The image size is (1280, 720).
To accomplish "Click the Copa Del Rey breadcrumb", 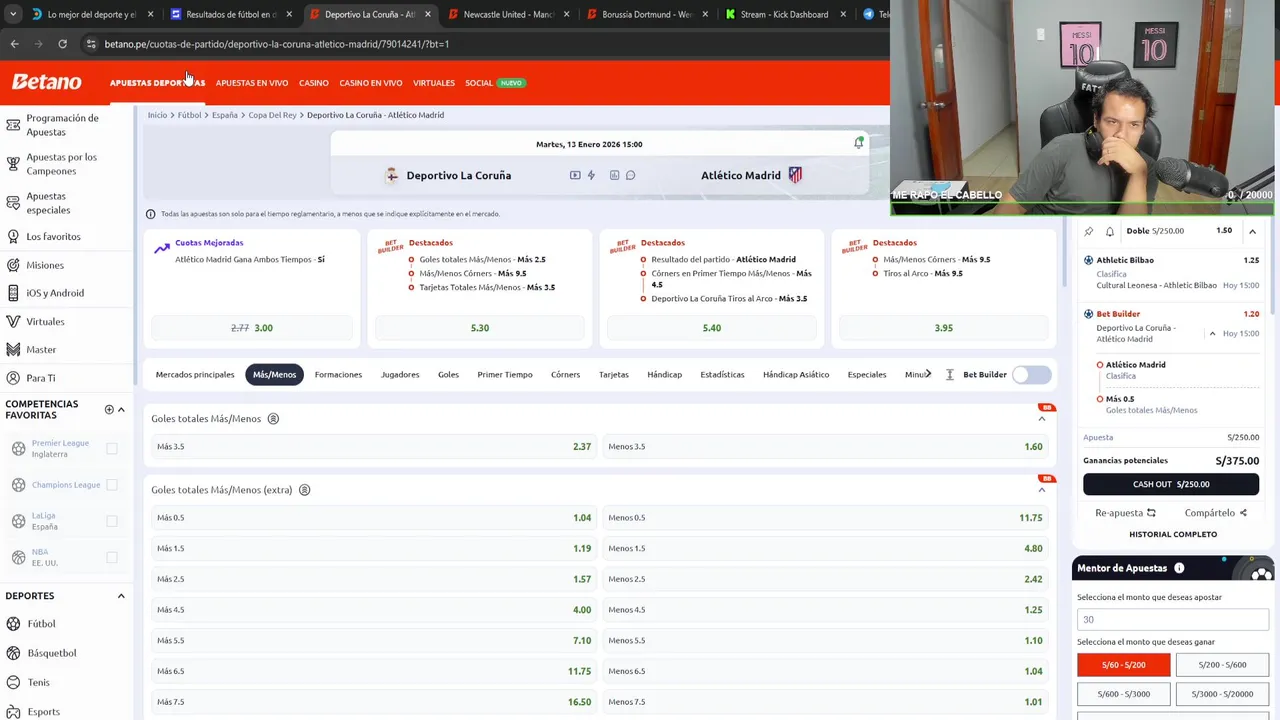I will [272, 115].
